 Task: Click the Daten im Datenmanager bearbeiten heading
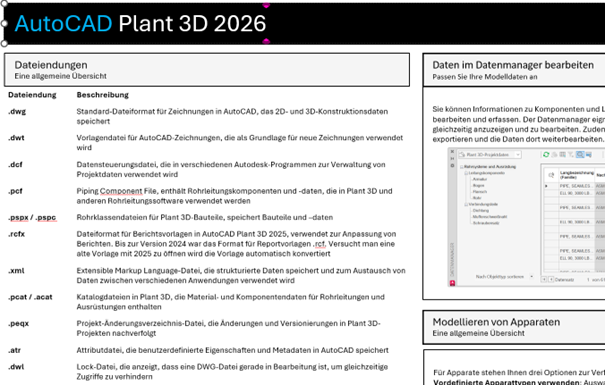[x=513, y=65]
